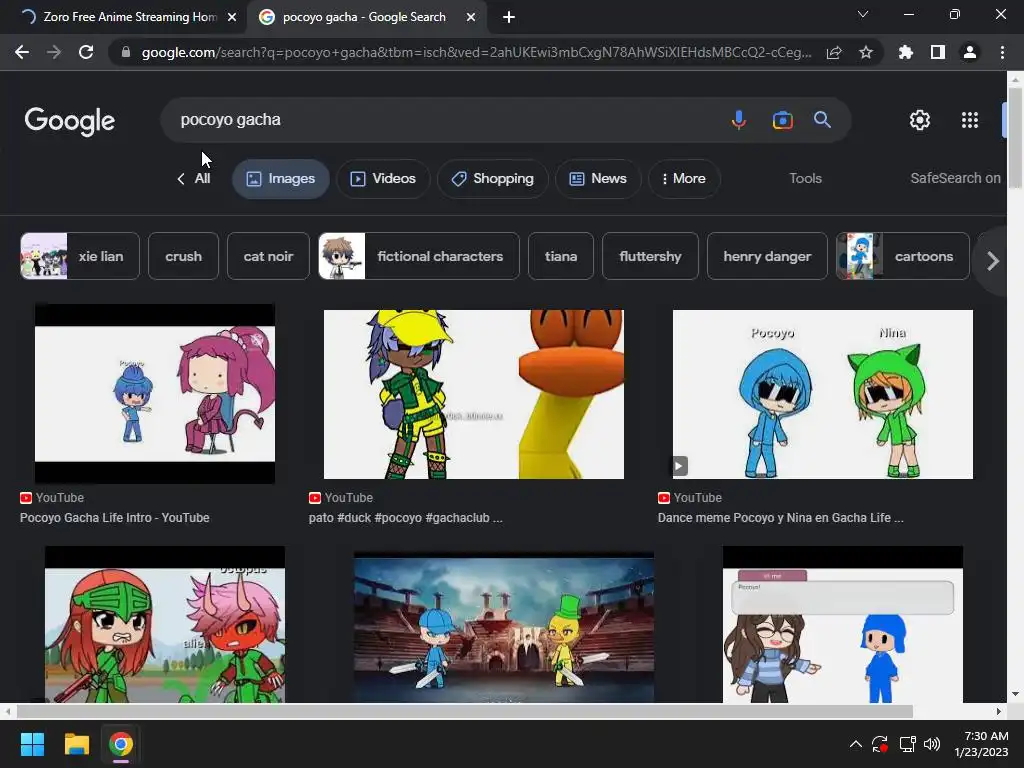
Task: Open the yellow-cap character and duck thumbnail
Action: coord(474,394)
